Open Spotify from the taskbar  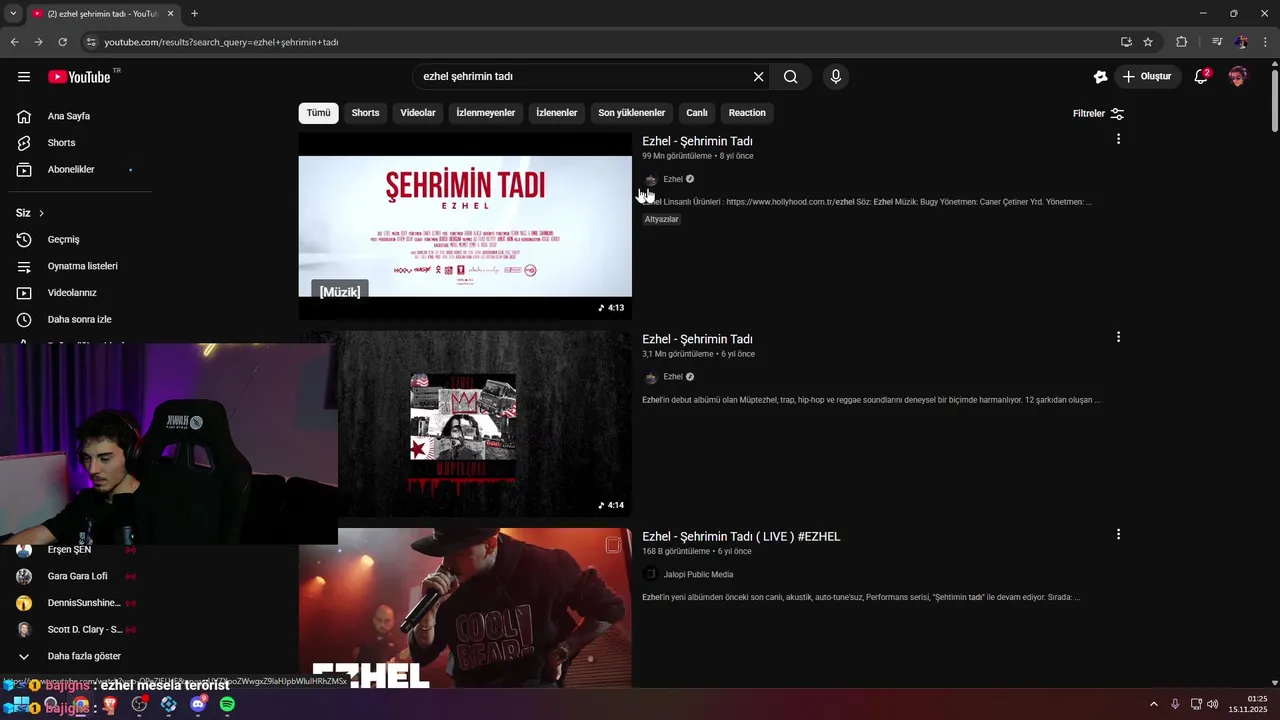[227, 704]
